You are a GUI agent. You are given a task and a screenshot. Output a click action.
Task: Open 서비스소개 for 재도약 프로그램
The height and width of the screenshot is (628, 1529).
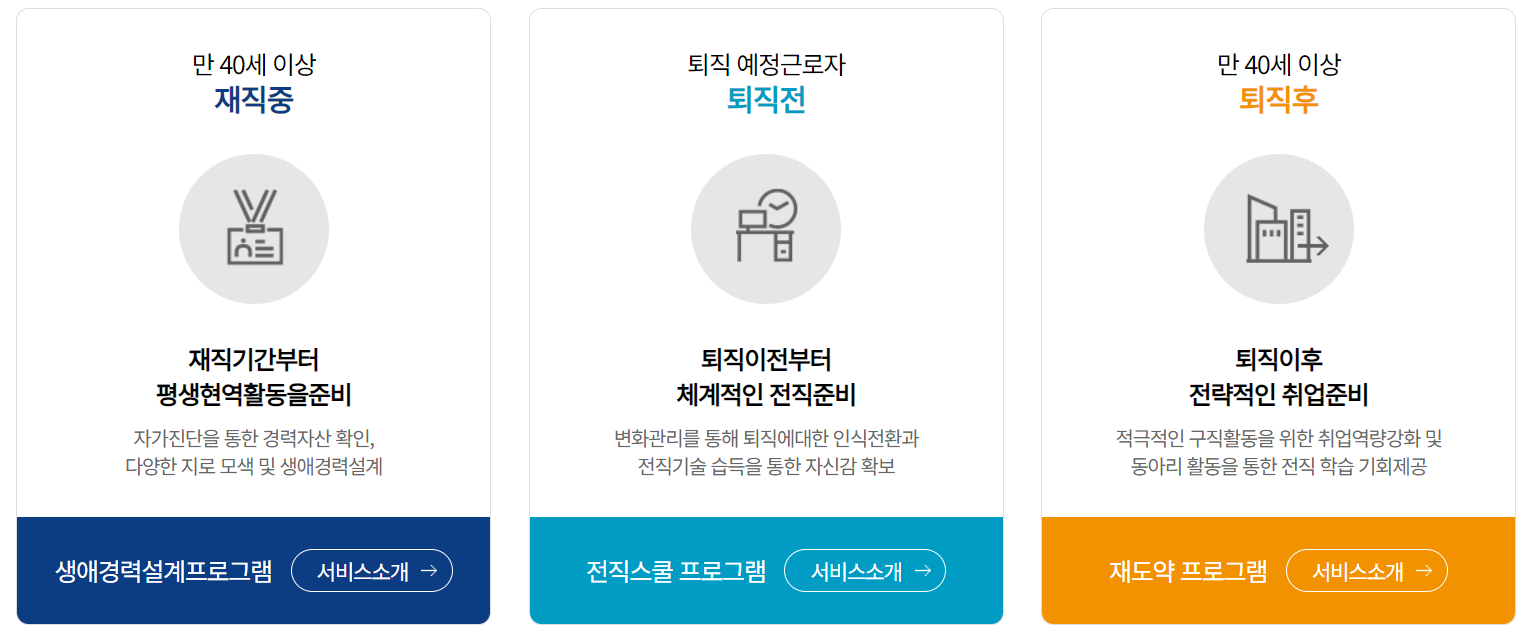coord(1366,570)
